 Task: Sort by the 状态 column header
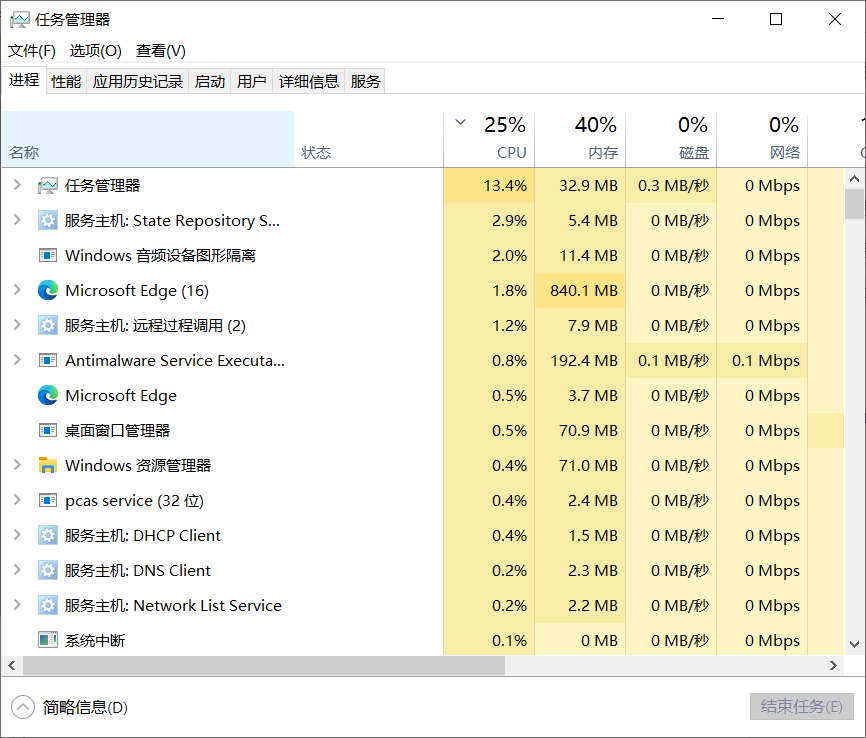tap(368, 139)
